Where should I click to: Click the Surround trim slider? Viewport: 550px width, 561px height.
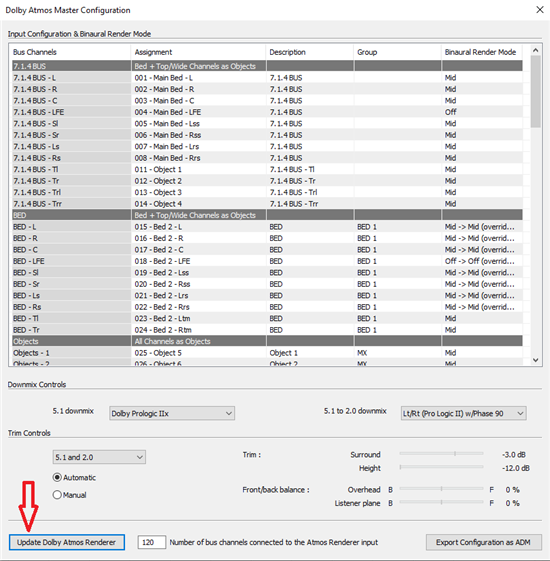(x=441, y=454)
